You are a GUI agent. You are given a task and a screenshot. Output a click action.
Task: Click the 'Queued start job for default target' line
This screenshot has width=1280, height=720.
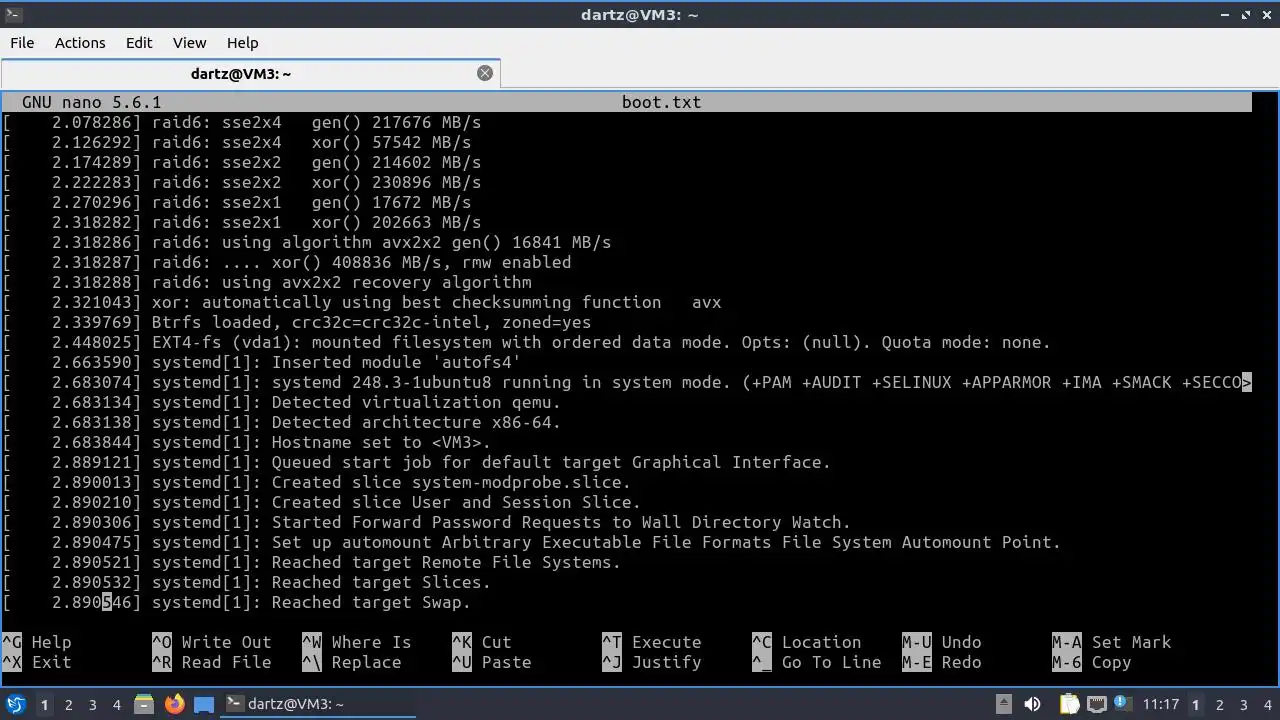pyautogui.click(x=417, y=462)
